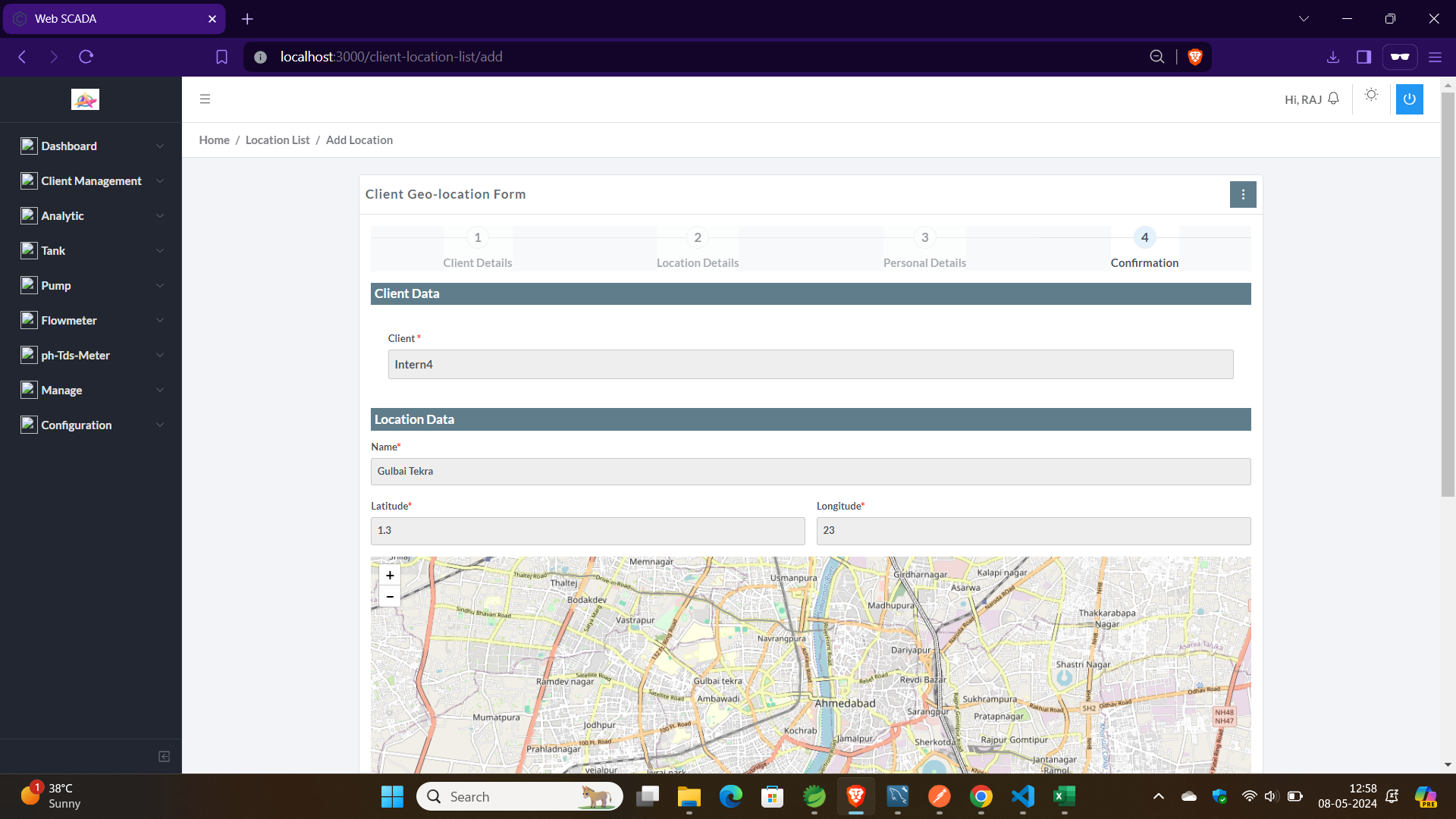
Task: Click the hamburger sidebar toggle icon
Action: pyautogui.click(x=205, y=99)
